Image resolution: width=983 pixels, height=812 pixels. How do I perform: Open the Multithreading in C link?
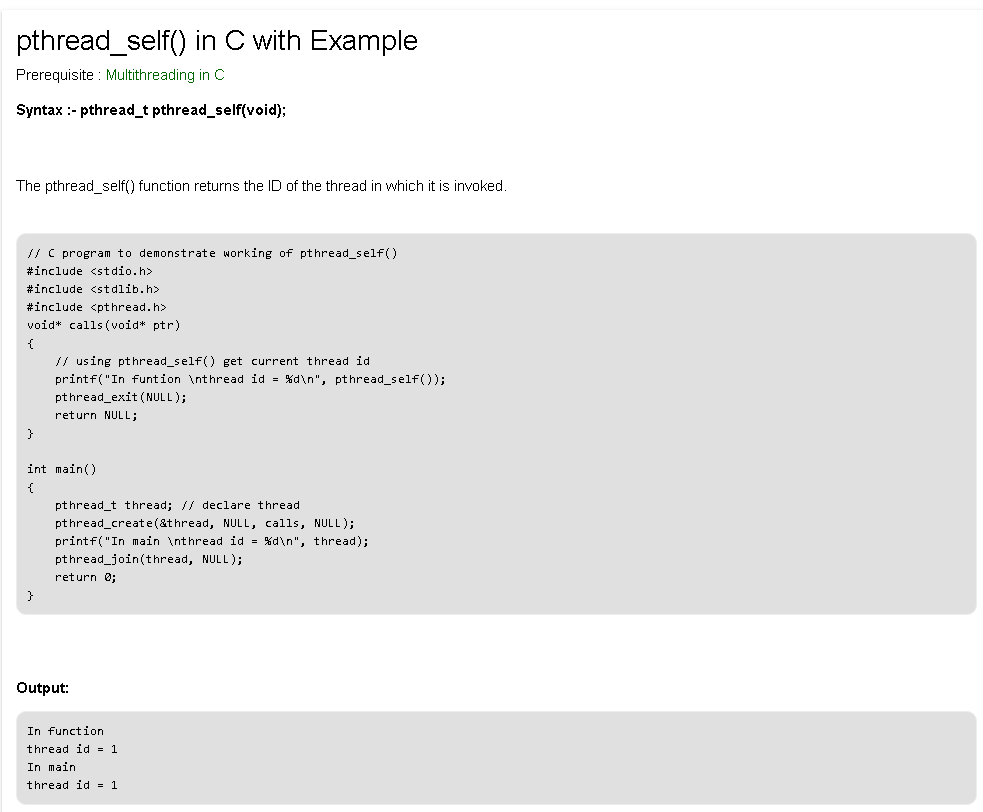[165, 75]
